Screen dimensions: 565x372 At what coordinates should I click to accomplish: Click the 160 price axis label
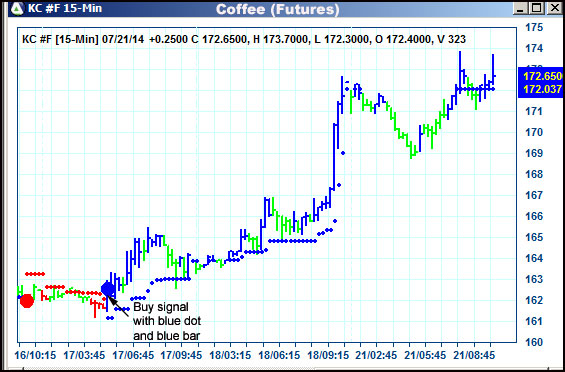[x=534, y=342]
